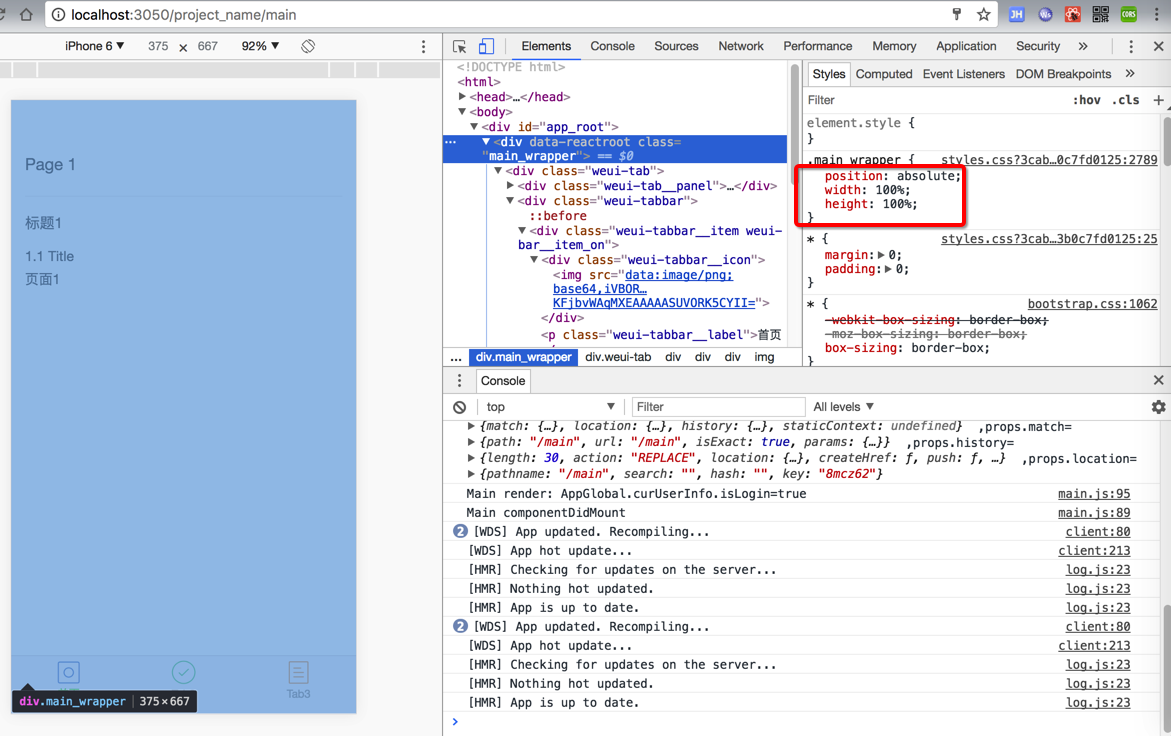Click the rotate device orientation icon

308,46
